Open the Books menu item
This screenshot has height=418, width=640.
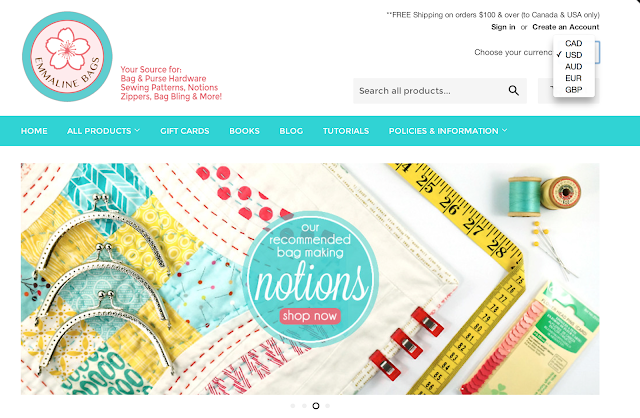pyautogui.click(x=244, y=131)
